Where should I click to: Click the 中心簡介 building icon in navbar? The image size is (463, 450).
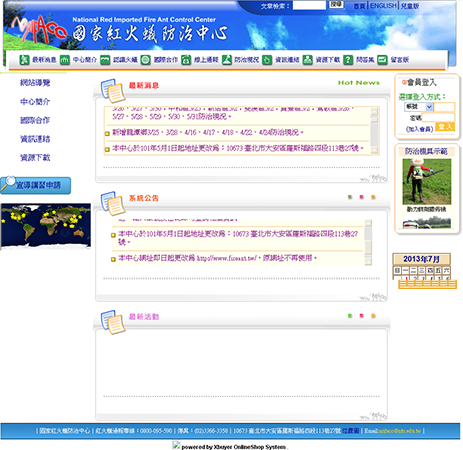[65, 60]
